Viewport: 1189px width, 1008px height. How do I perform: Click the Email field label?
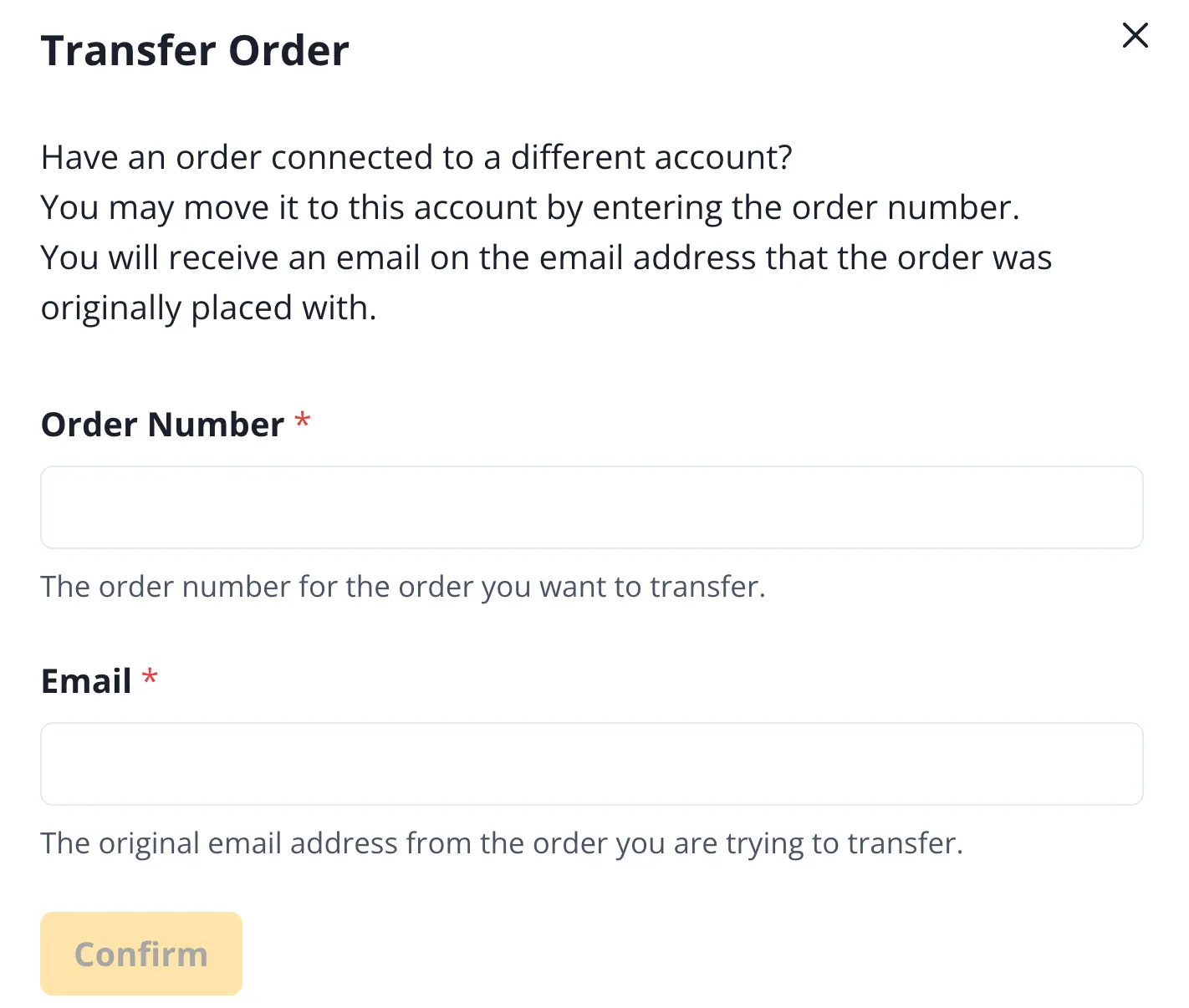point(86,681)
